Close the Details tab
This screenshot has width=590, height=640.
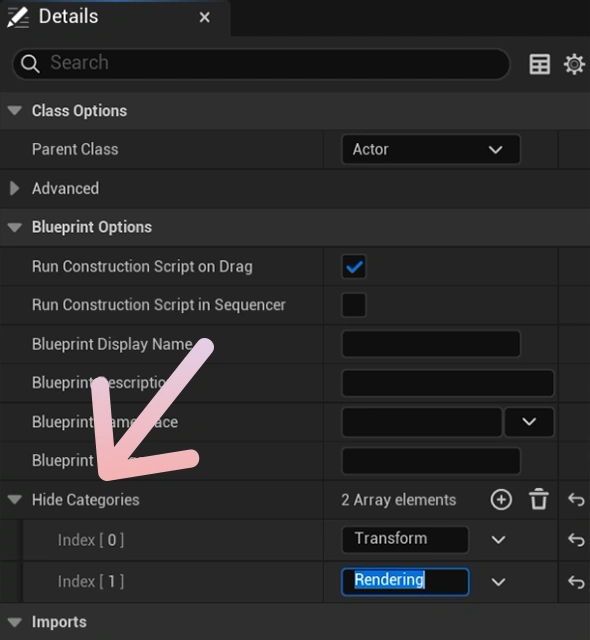tap(204, 17)
